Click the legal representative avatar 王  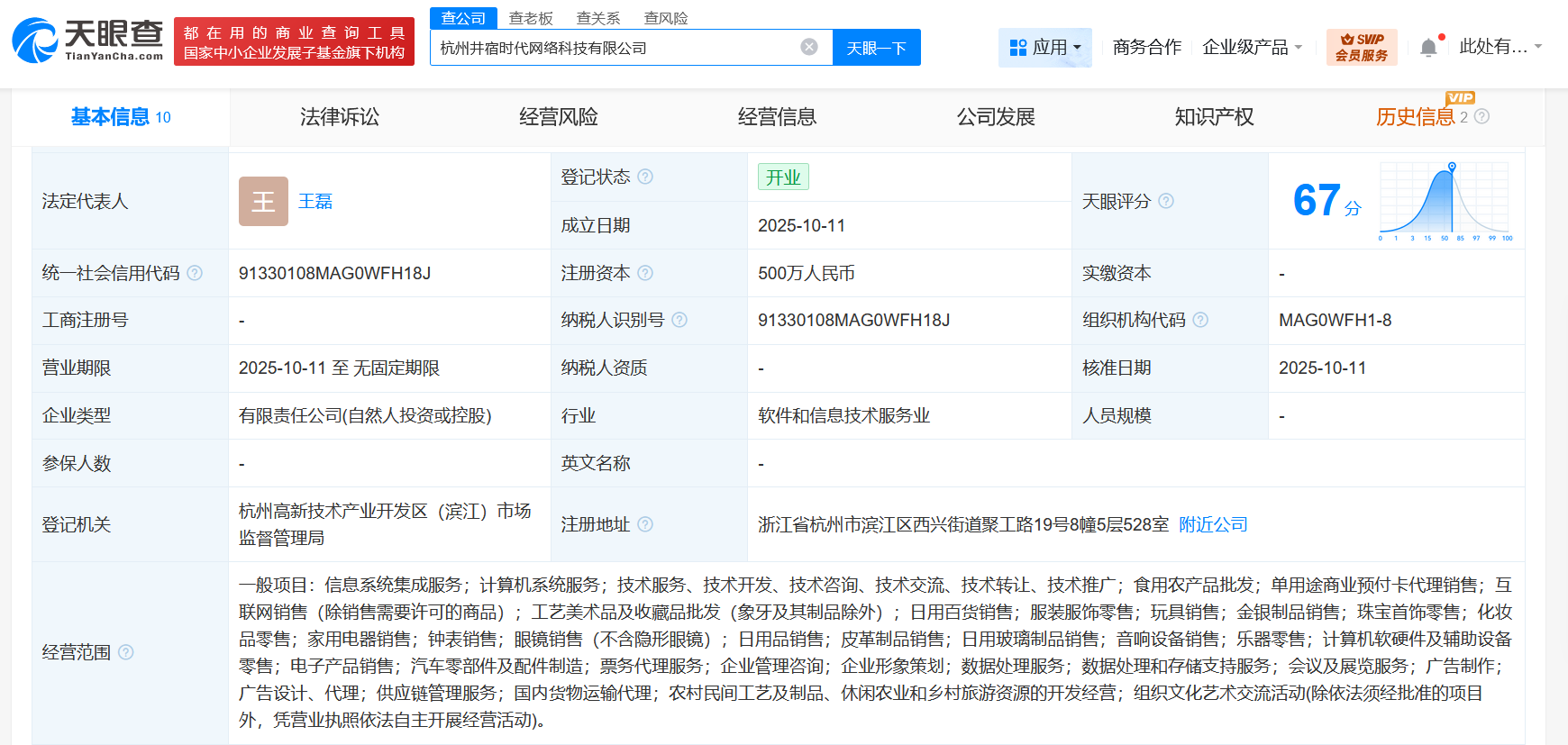coord(263,201)
